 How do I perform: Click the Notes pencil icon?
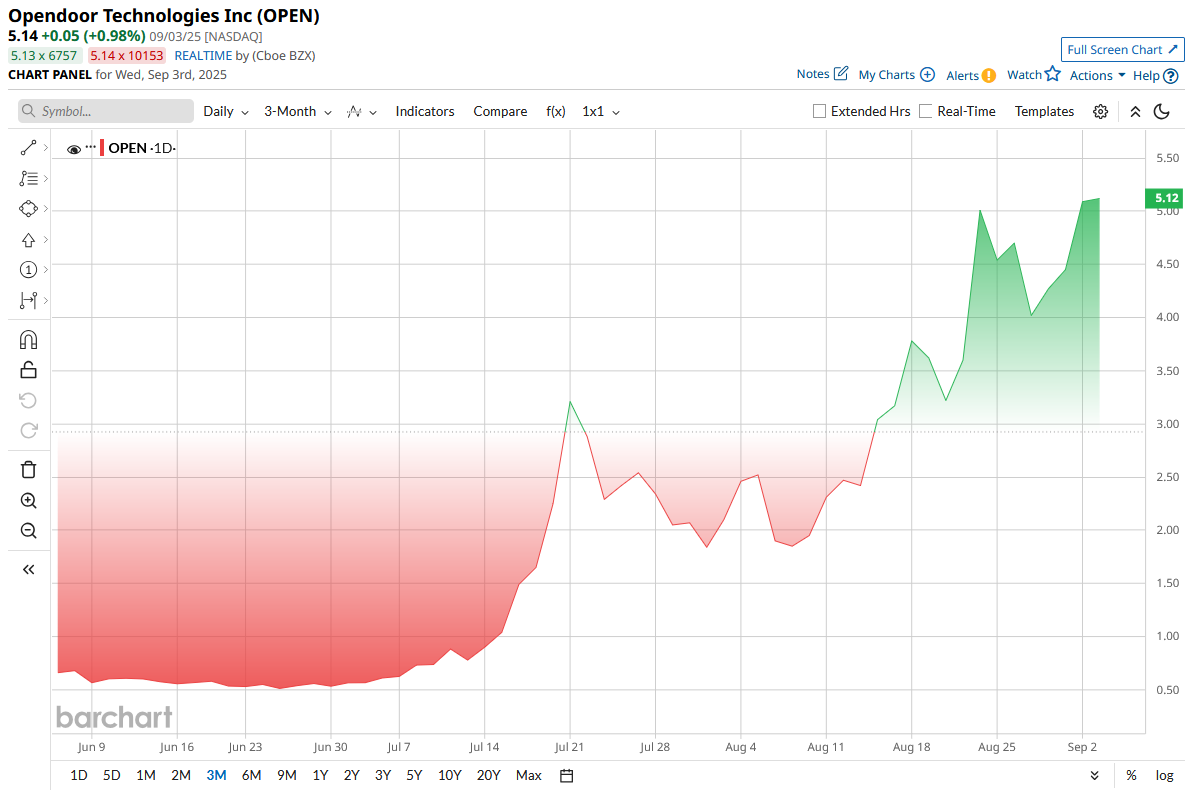841,73
